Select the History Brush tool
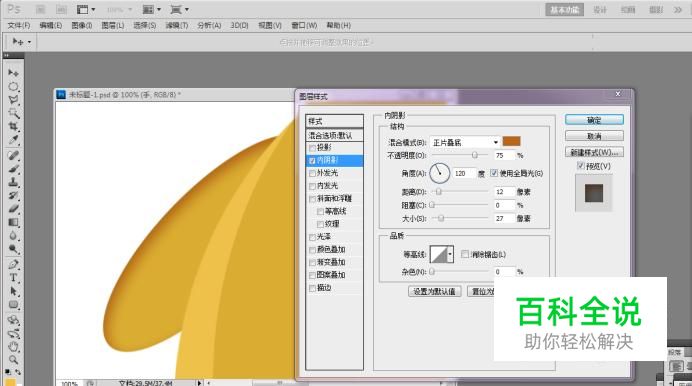 (x=13, y=195)
